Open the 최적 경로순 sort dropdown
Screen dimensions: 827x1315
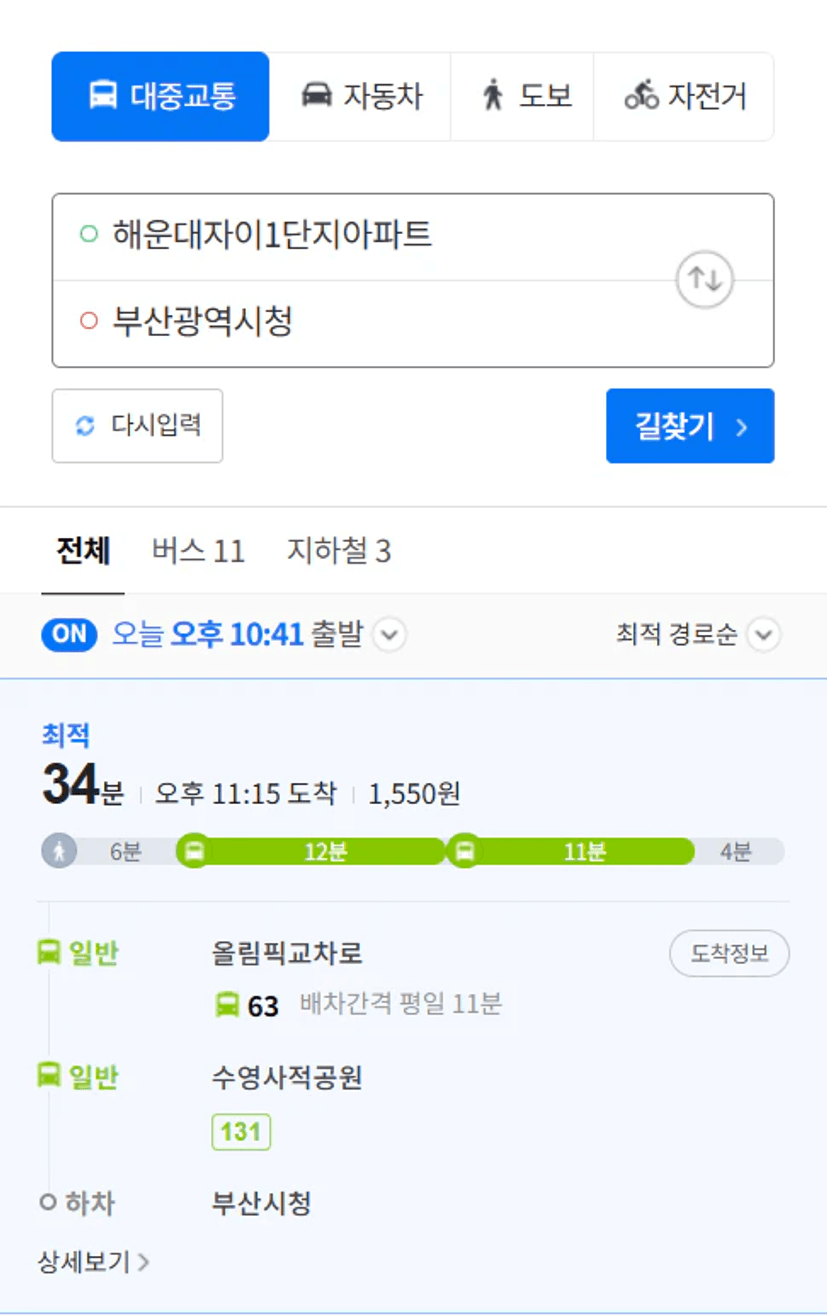(x=698, y=635)
